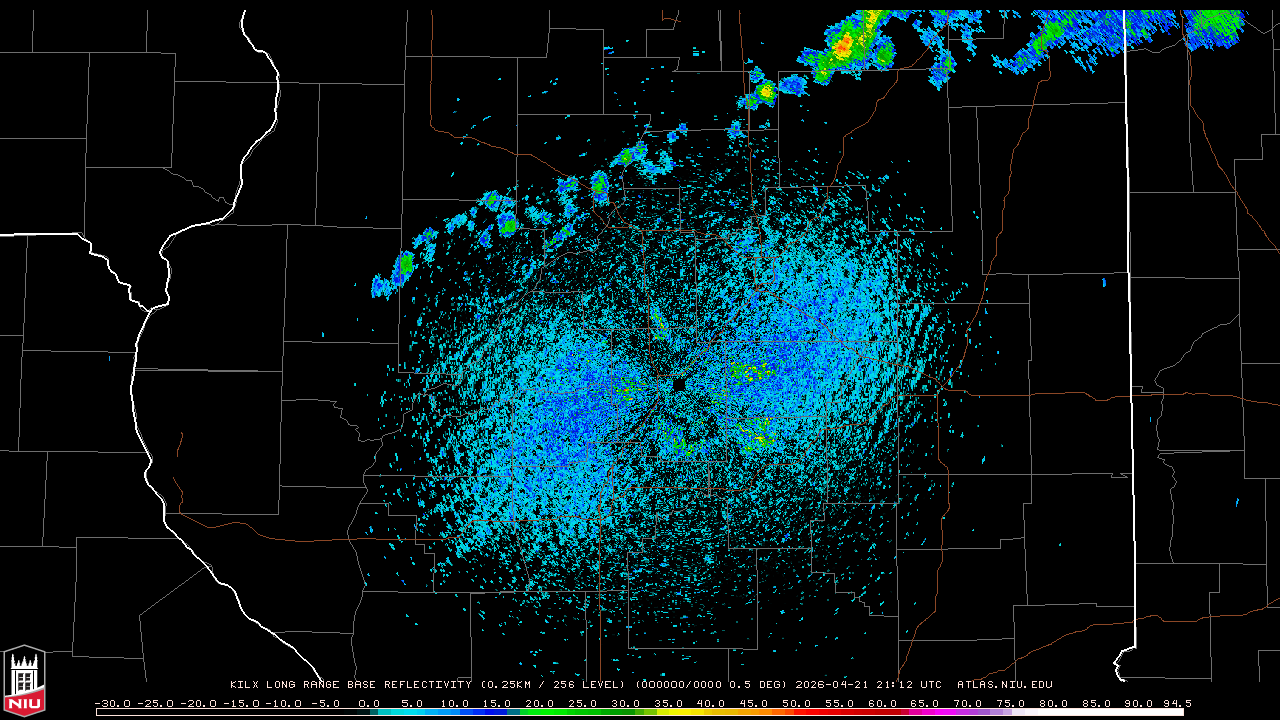Click the 50.0 dBZ label on scale
Screen dimensions: 1280x720
tap(796, 703)
